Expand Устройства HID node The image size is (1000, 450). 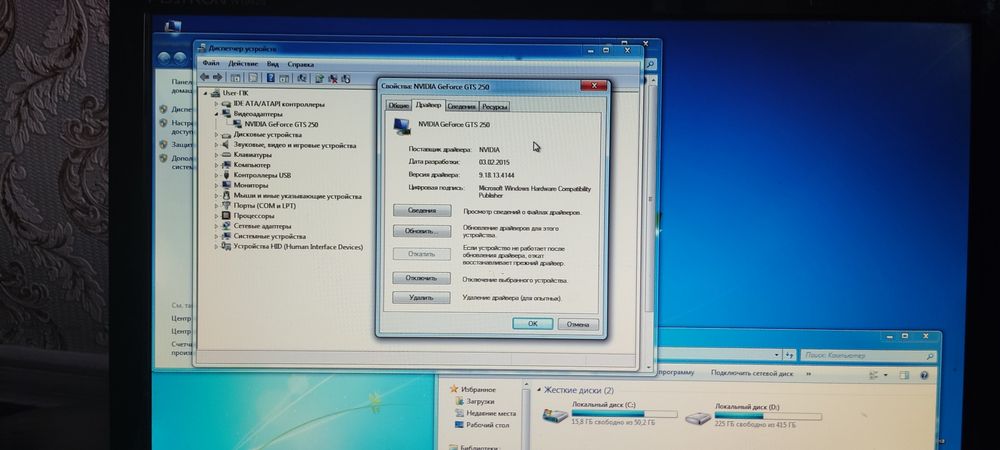point(217,246)
